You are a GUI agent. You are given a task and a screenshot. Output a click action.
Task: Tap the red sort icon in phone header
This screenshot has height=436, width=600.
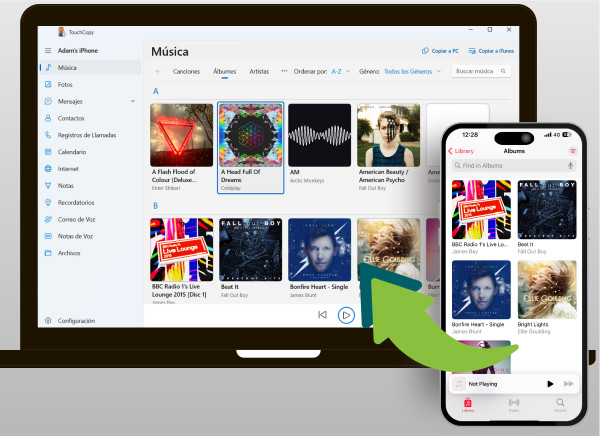pyautogui.click(x=573, y=151)
